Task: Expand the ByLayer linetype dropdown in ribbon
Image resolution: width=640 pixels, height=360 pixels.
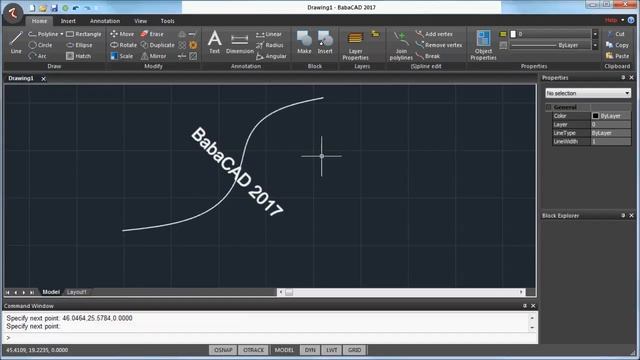Action: 595,45
